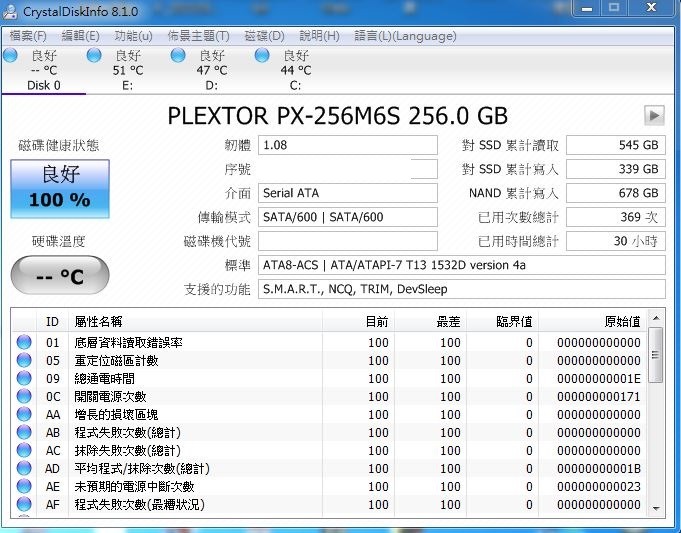
Task: Select the C: drive tab at 44 °C
Action: point(295,70)
